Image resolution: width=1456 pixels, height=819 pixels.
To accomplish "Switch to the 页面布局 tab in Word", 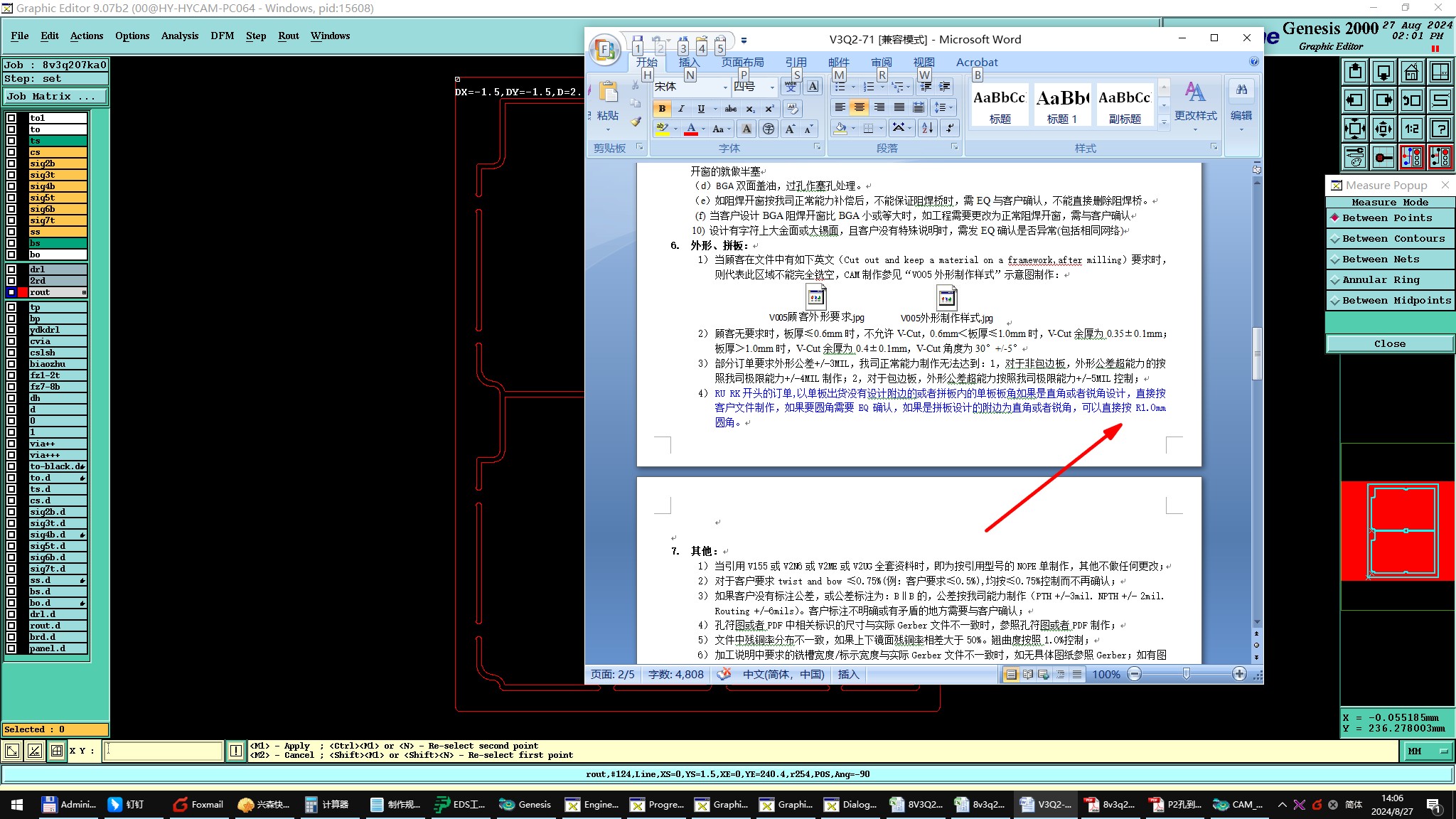I will [743, 63].
